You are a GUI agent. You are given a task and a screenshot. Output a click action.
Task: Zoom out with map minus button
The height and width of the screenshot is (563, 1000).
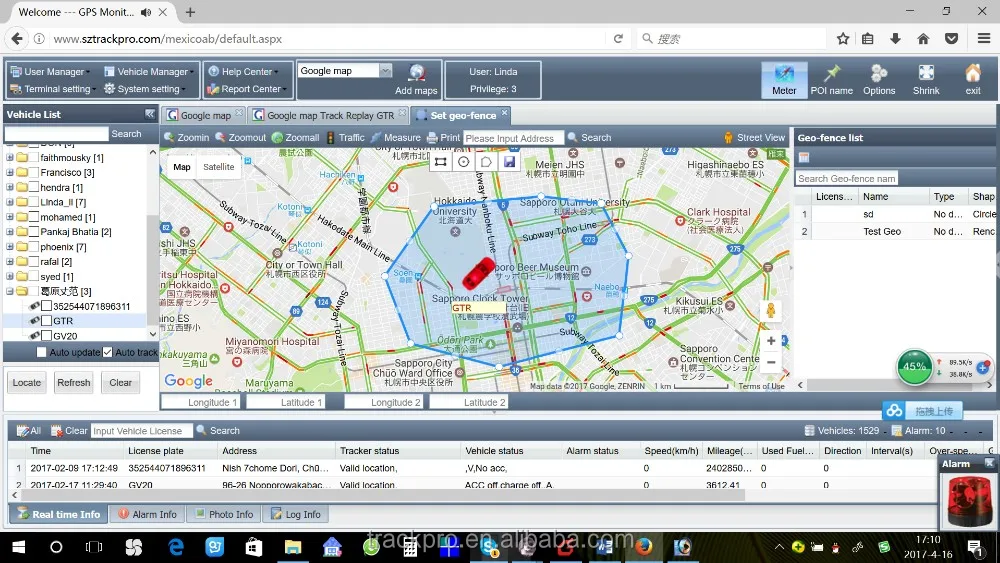click(x=771, y=362)
